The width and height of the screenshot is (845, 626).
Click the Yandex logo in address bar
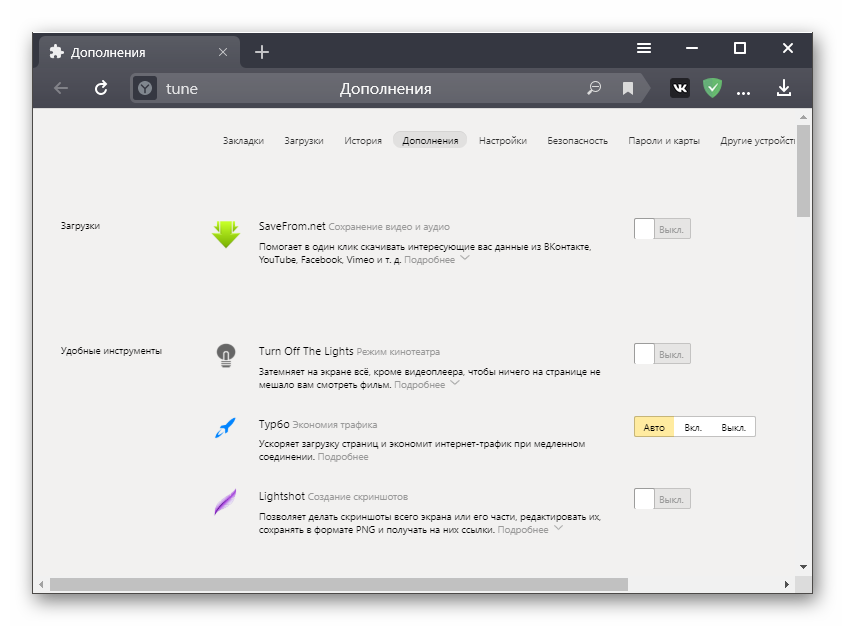tap(146, 88)
